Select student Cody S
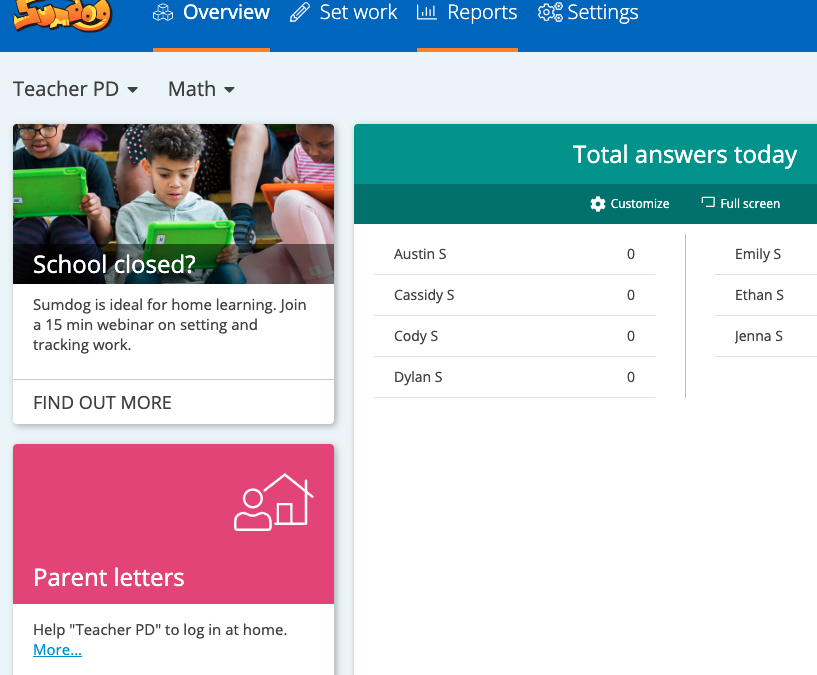This screenshot has height=675, width=817. tap(416, 336)
